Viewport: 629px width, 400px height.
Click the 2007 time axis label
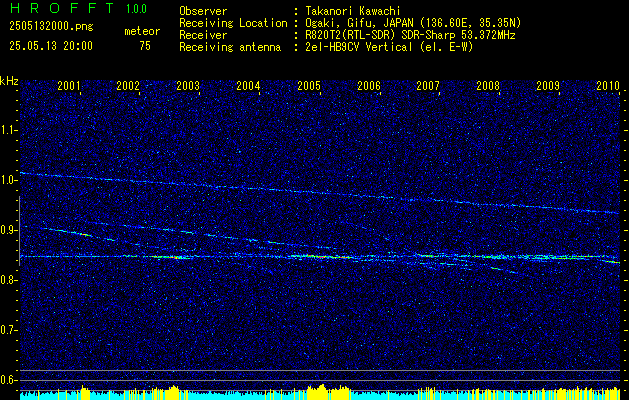click(x=428, y=86)
